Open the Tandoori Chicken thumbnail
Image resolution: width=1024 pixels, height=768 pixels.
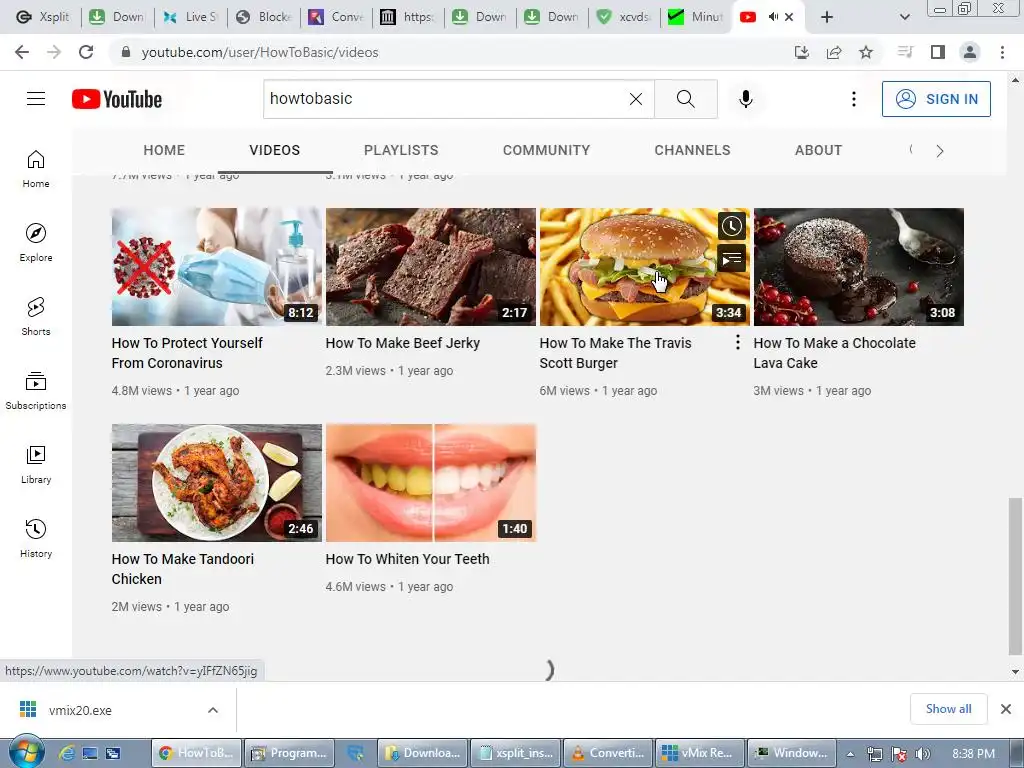pos(216,483)
